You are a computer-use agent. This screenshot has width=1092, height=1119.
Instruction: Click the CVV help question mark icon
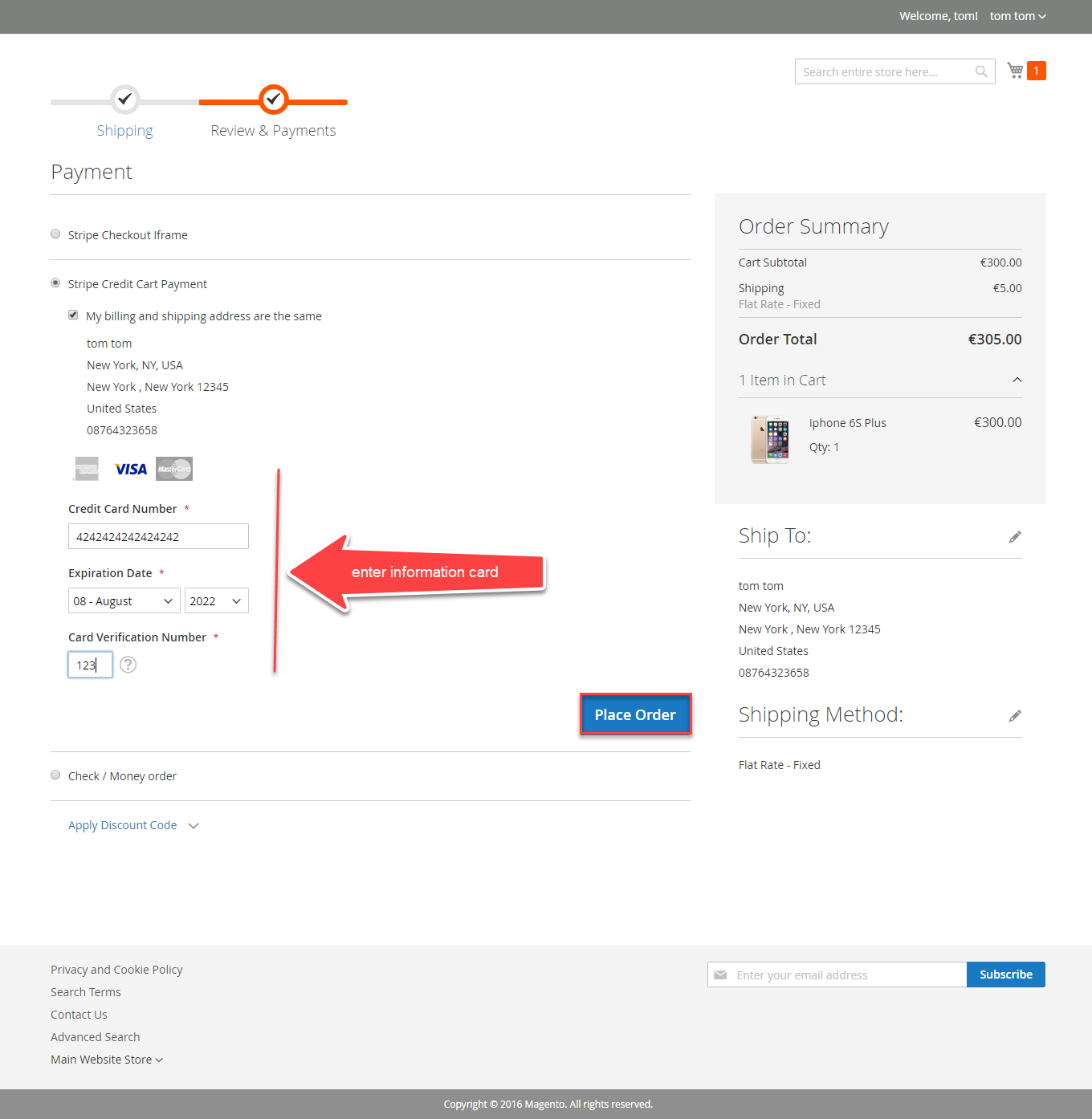pyautogui.click(x=128, y=665)
